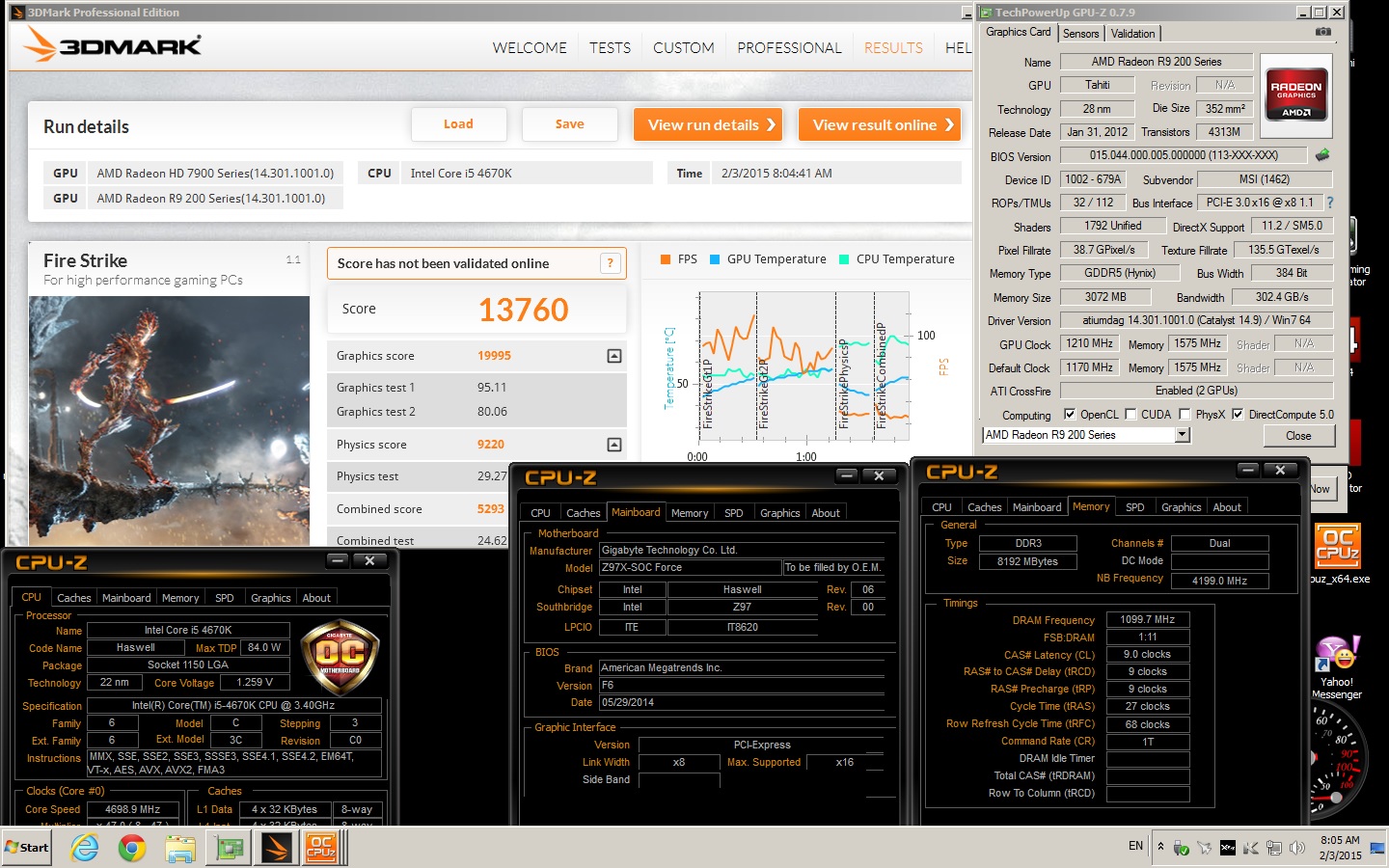This screenshot has width=1389, height=868.
Task: Switch to 3DMark via its taskbar icon
Action: 277,848
